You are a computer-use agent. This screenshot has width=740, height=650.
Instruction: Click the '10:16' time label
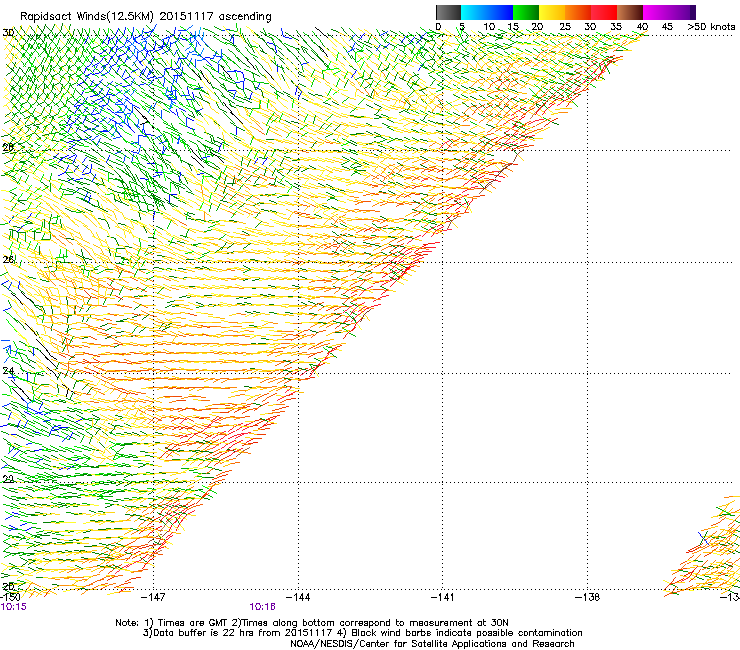pyautogui.click(x=262, y=607)
